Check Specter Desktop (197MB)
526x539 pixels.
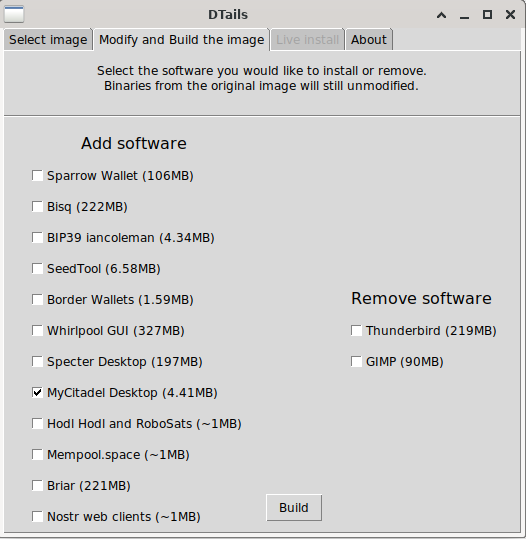pyautogui.click(x=37, y=362)
